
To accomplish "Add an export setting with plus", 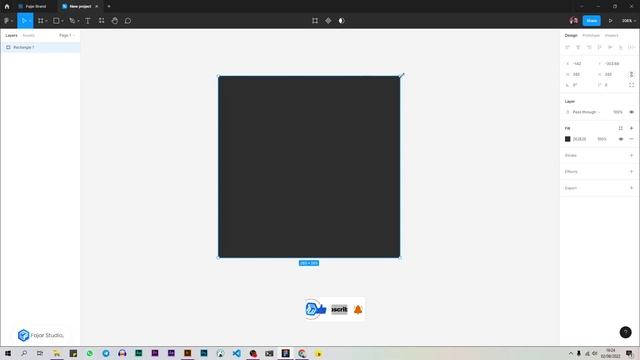I will (631, 188).
